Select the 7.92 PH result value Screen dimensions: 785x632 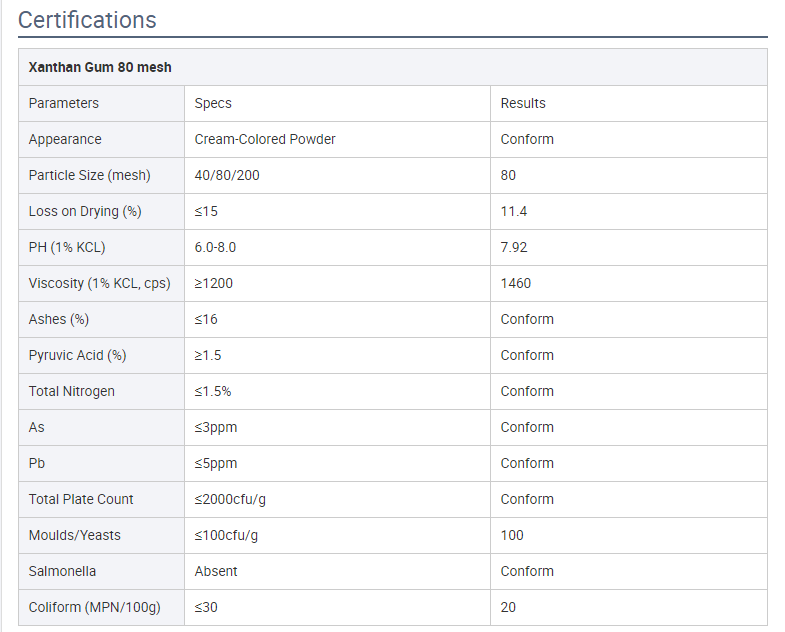(514, 247)
